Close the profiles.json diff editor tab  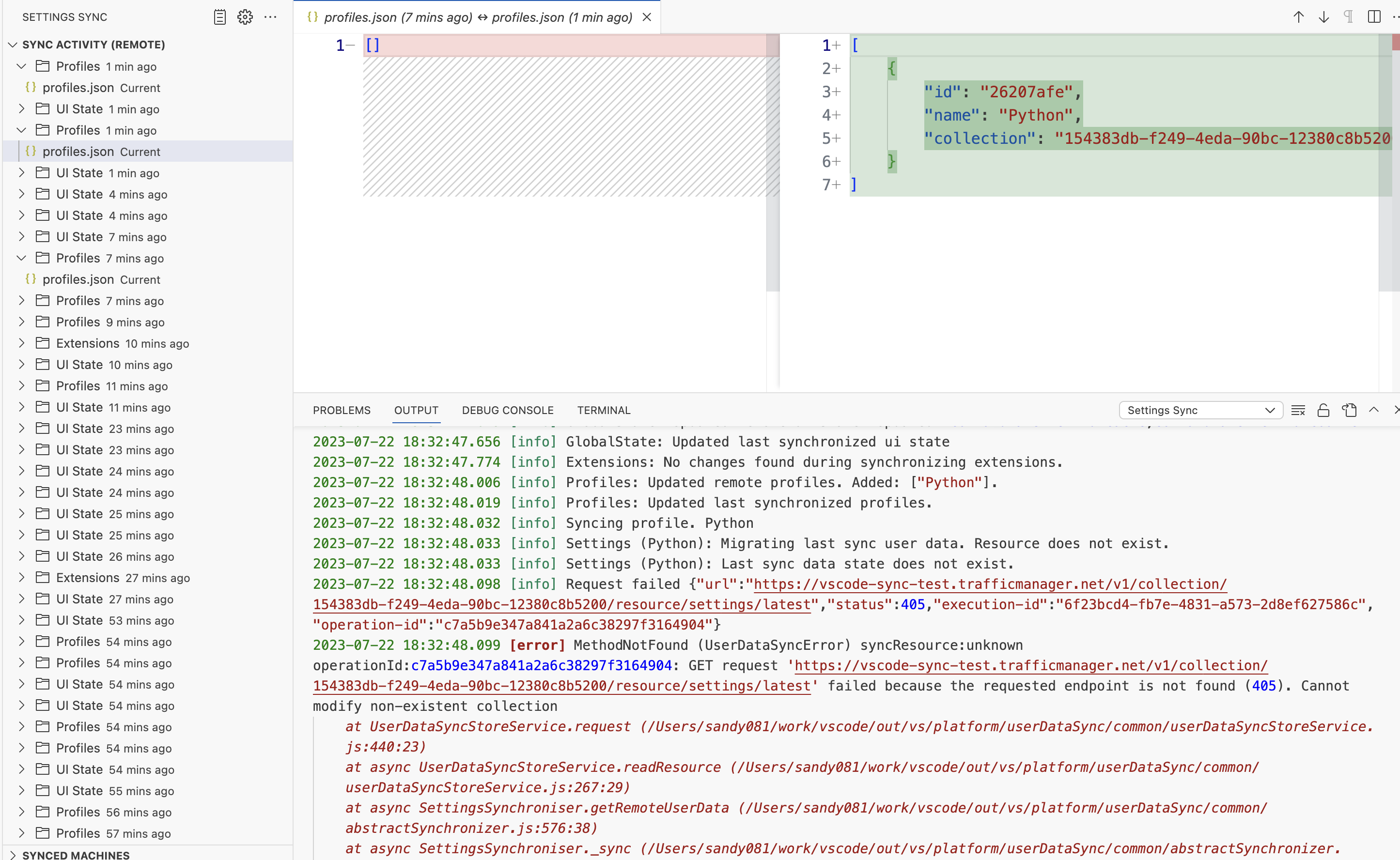(647, 17)
